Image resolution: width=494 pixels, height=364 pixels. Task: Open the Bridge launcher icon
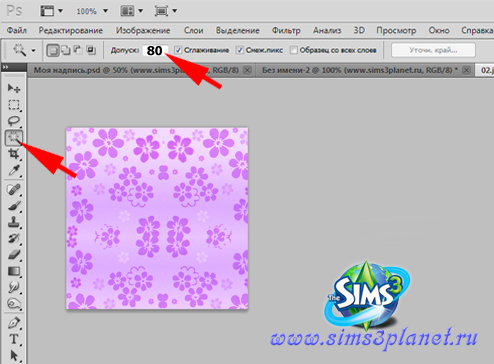[47, 11]
